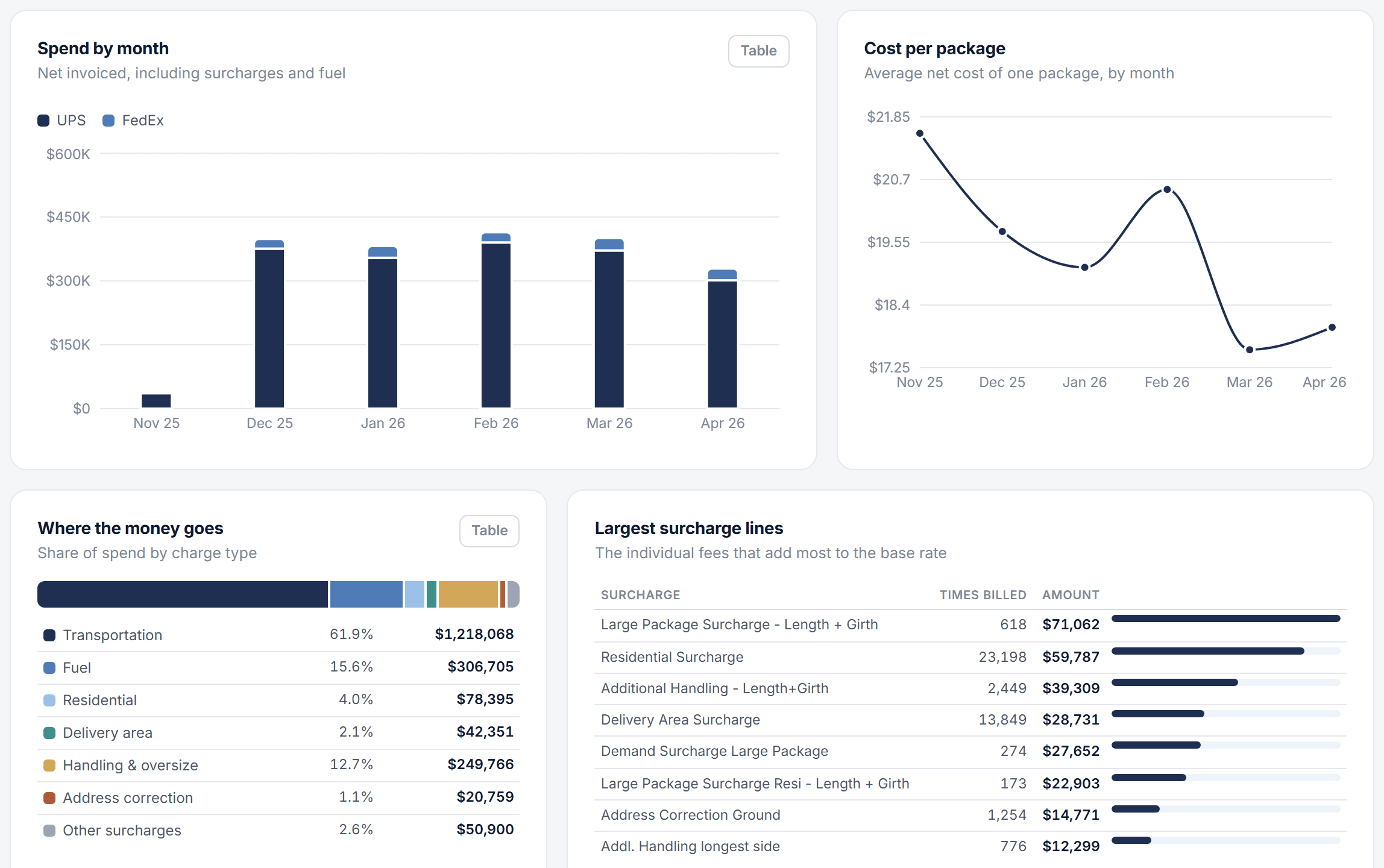Select the Residential Surcharge row label
Screen dimensions: 1384x868
672,657
